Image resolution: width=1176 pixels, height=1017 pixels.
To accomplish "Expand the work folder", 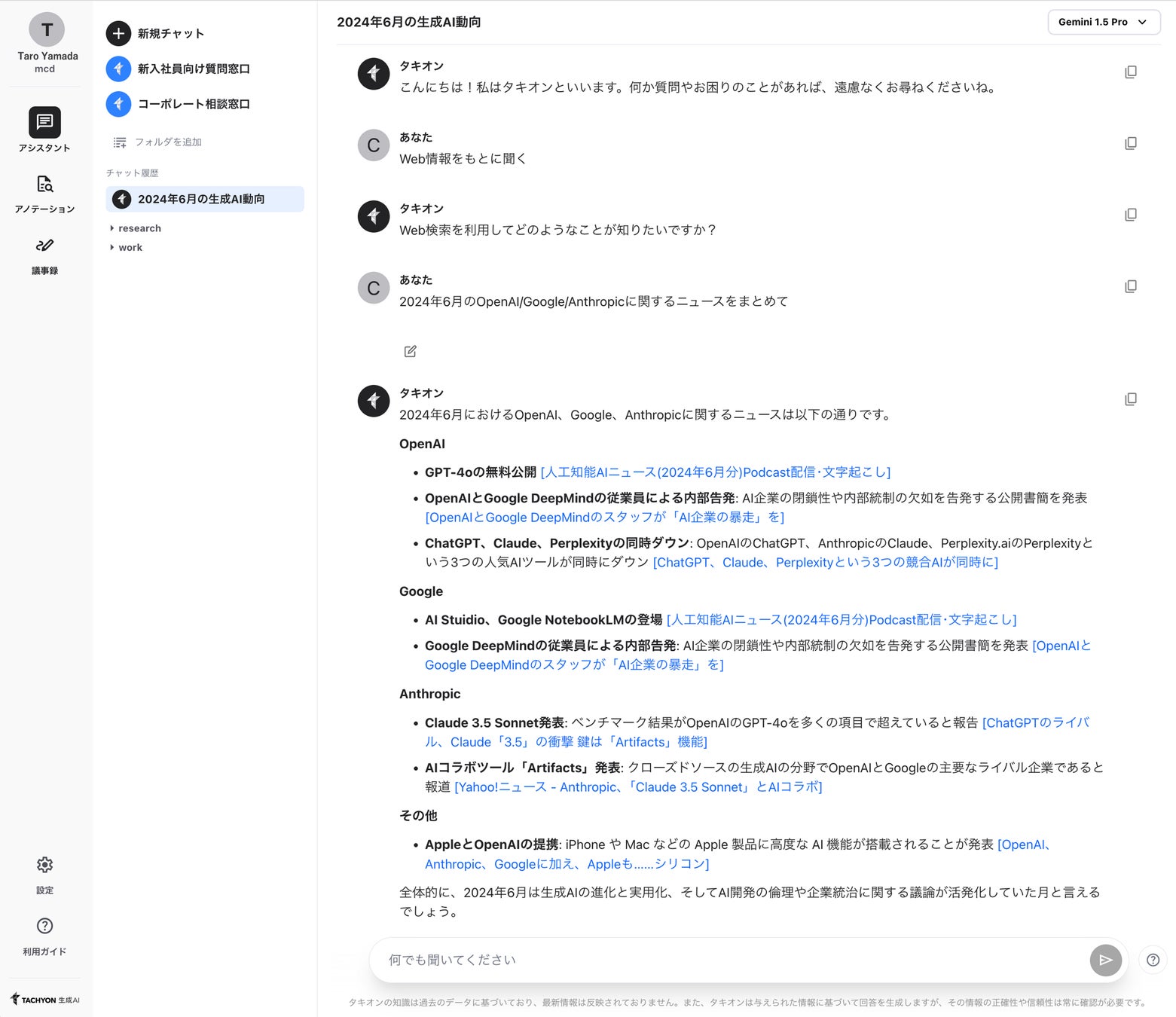I will 126,247.
